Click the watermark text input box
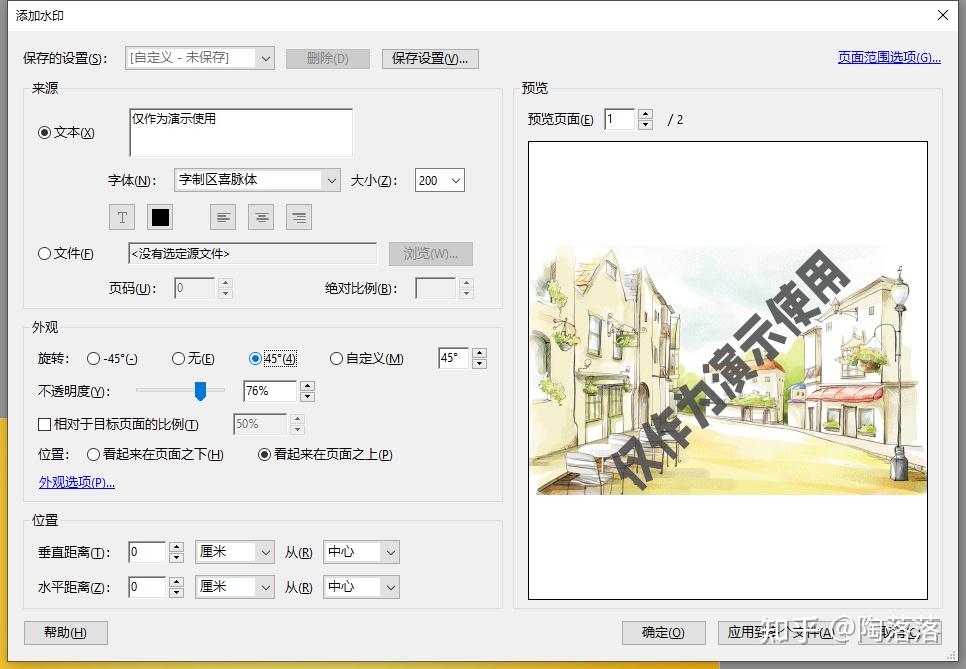This screenshot has width=966, height=669. pos(241,132)
